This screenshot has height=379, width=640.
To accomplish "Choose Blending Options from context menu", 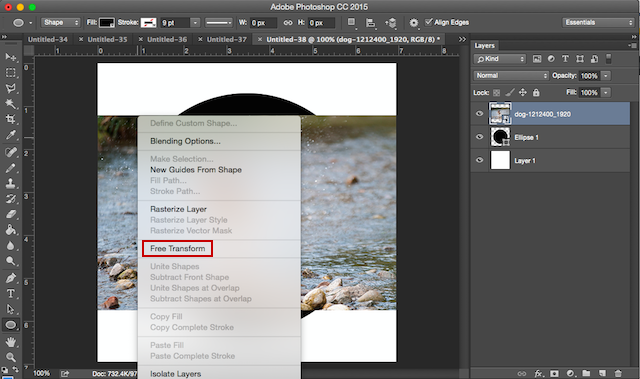I will [185, 141].
